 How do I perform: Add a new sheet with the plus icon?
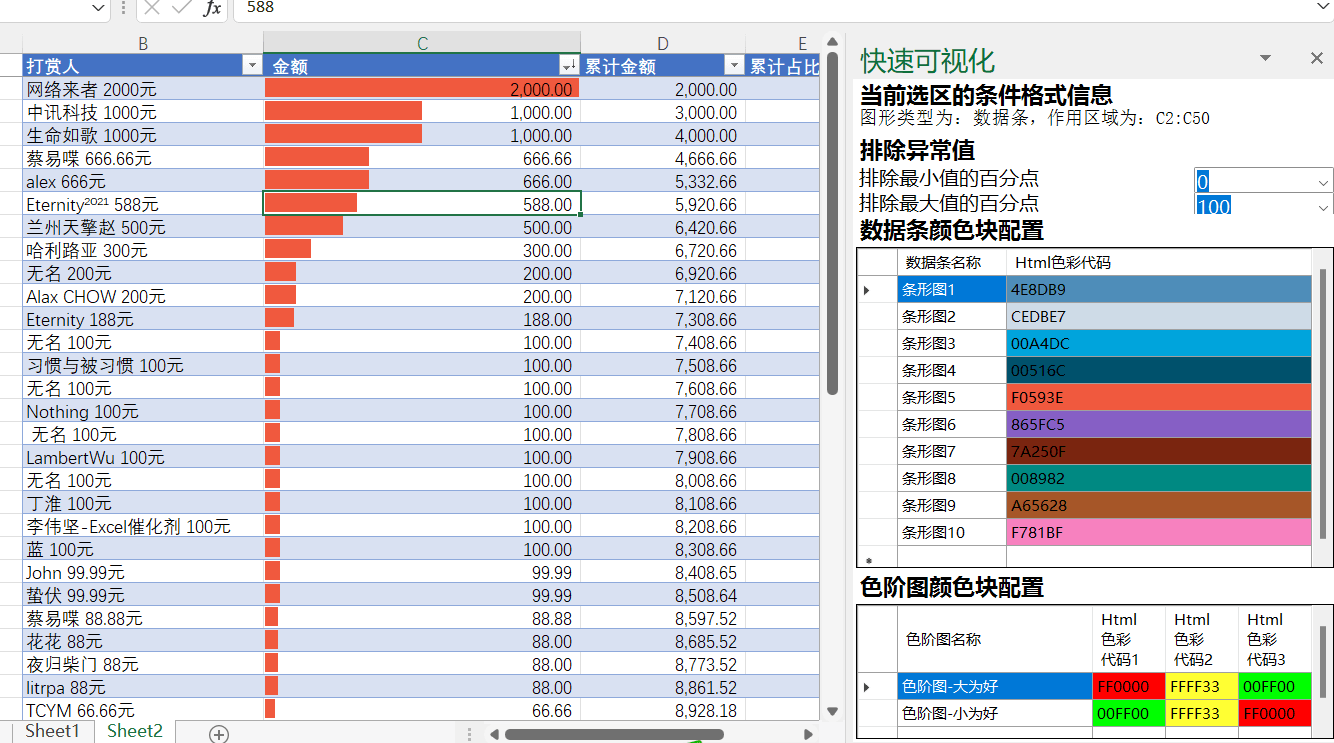pyautogui.click(x=219, y=734)
